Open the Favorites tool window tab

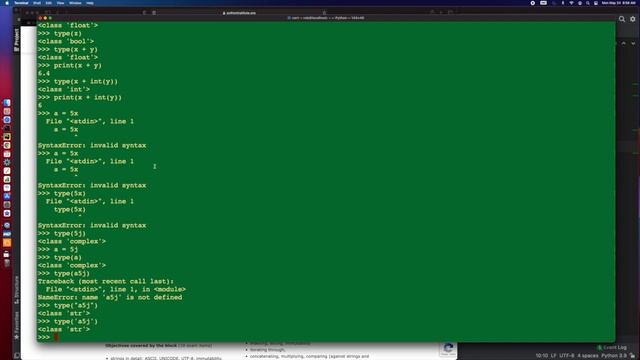pos(16,325)
